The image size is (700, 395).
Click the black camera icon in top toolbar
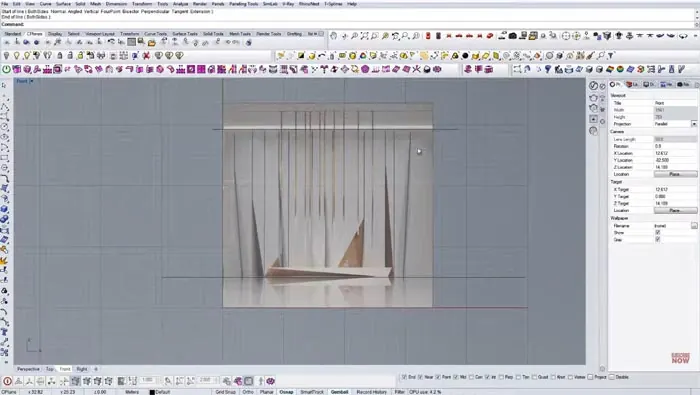click(513, 36)
